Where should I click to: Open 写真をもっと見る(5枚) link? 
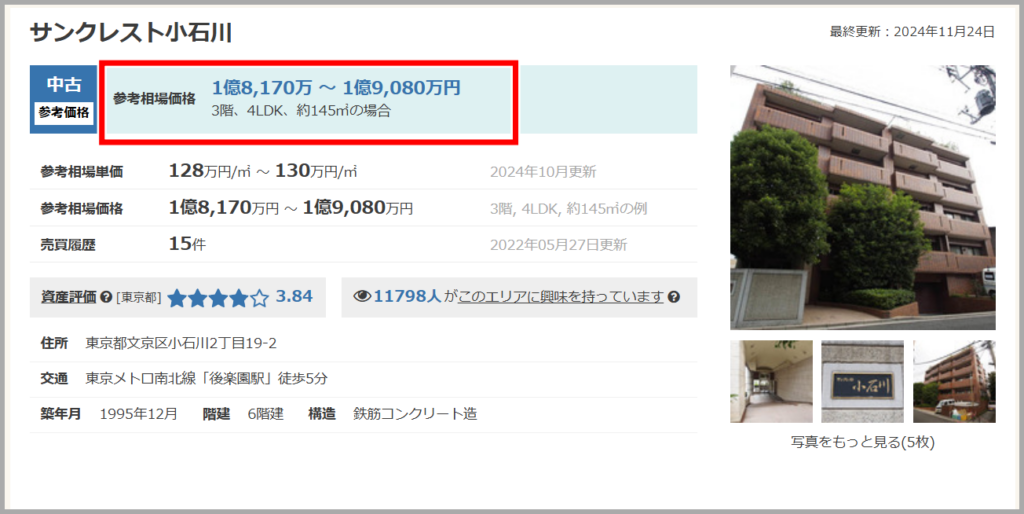862,442
